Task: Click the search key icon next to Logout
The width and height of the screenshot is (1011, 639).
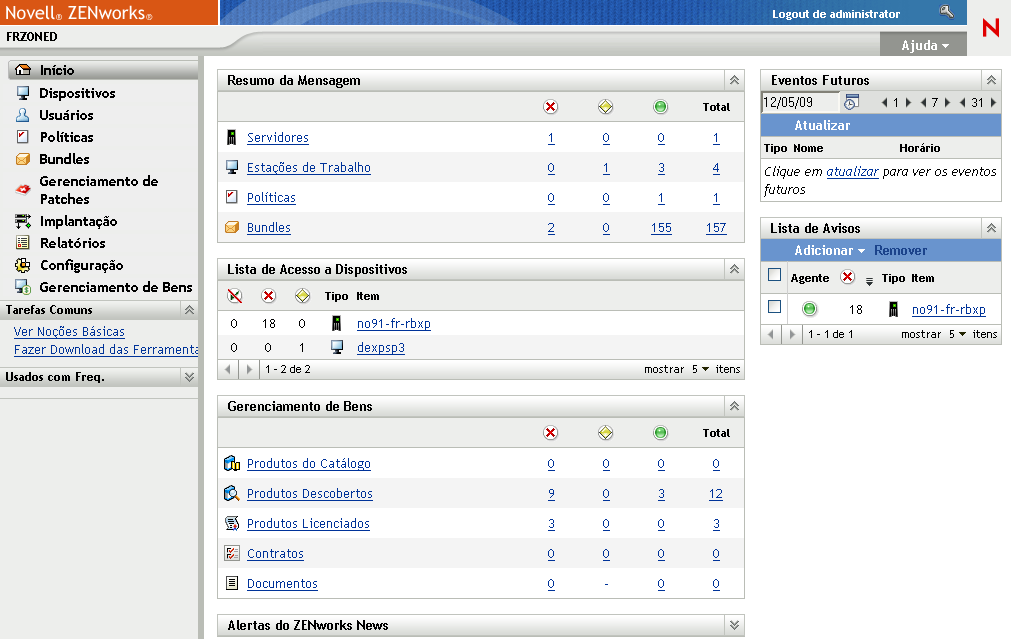Action: (946, 12)
